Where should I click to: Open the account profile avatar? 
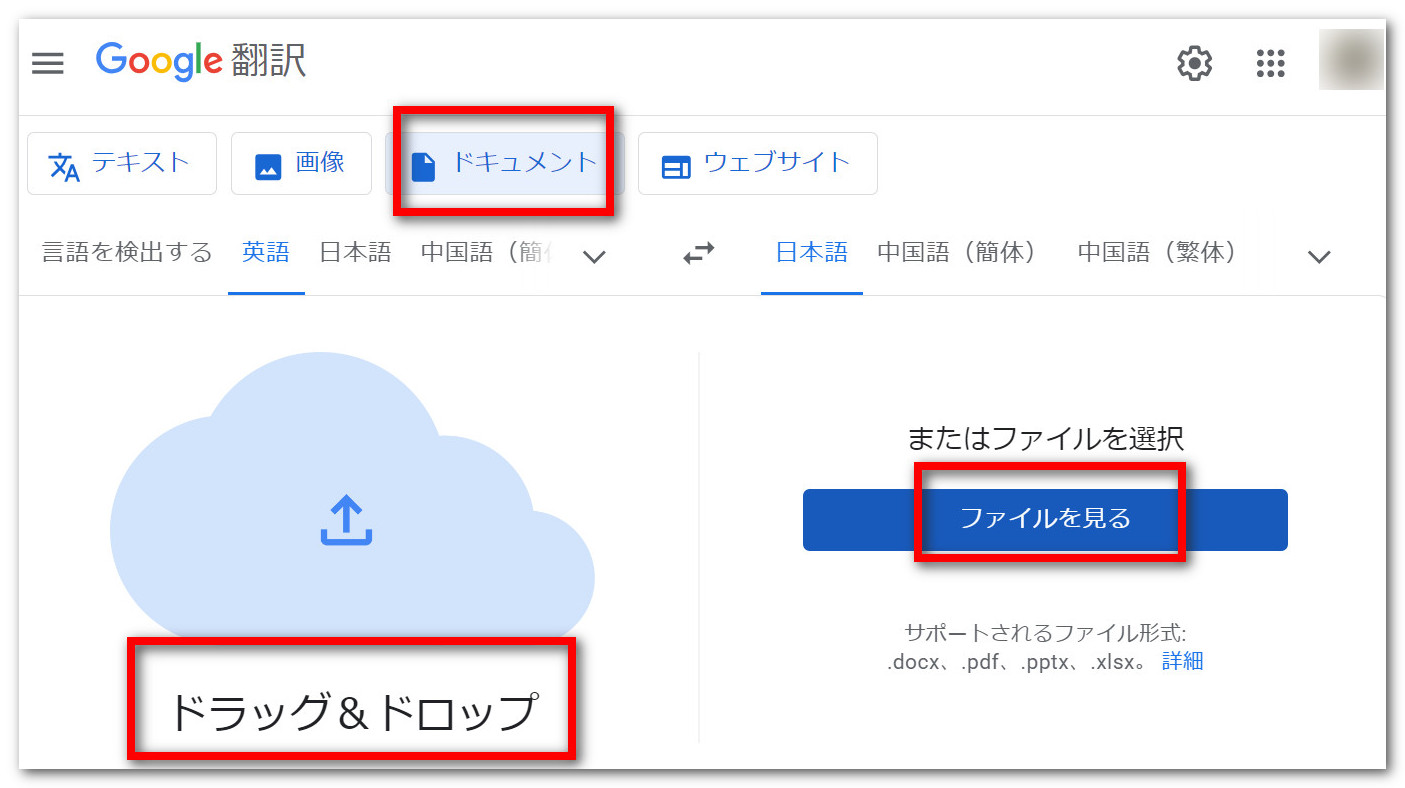coord(1351,60)
